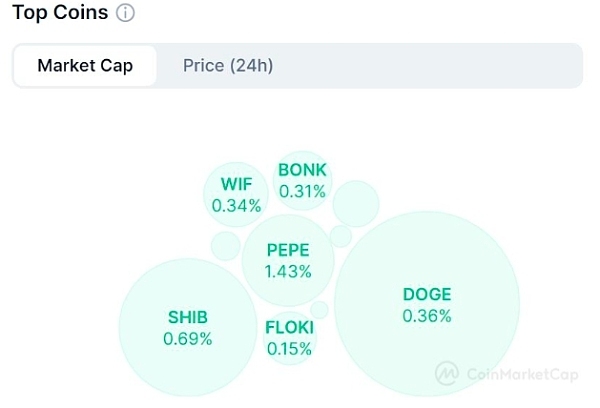Viewport: 600px width, 408px height.
Task: Select the WIF coin bubble
Action: (236, 194)
